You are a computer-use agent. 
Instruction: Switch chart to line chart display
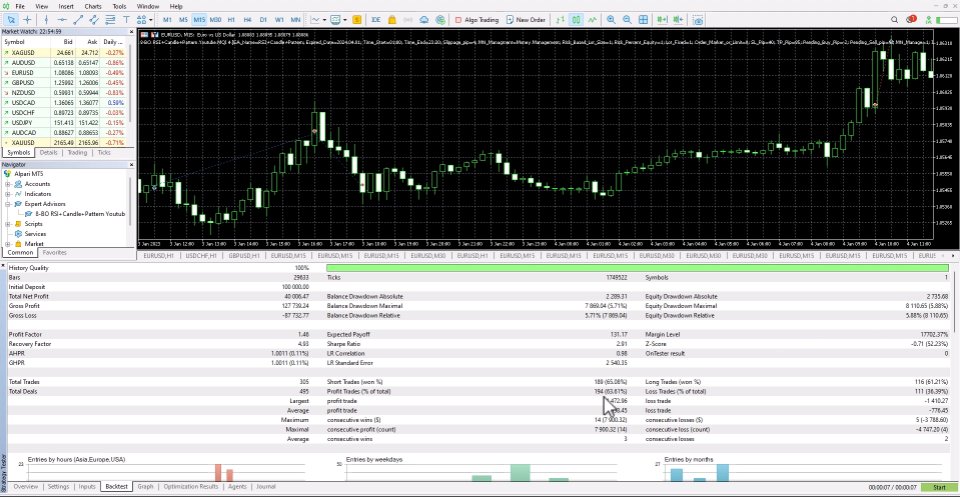592,20
